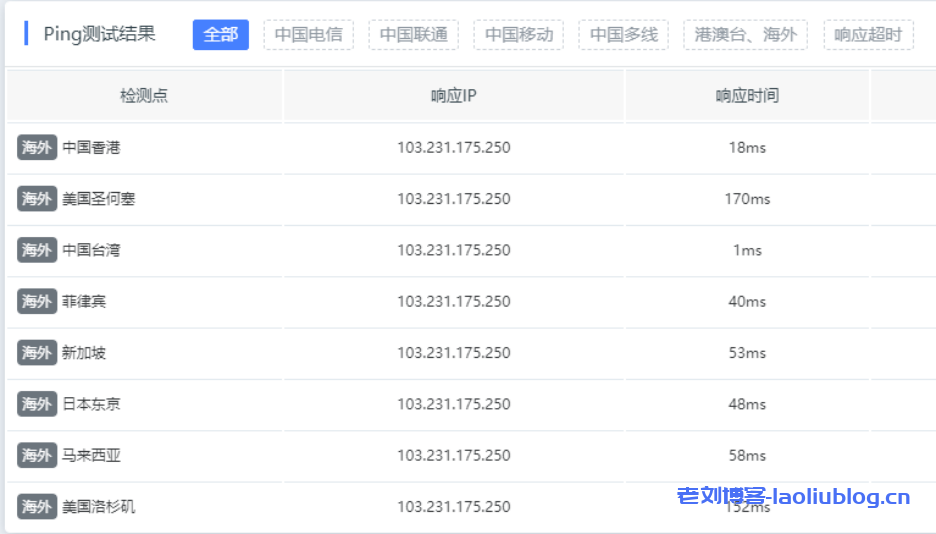The width and height of the screenshot is (936, 534).
Task: Click 海外 tag next to 中国台湾
Action: click(x=37, y=250)
